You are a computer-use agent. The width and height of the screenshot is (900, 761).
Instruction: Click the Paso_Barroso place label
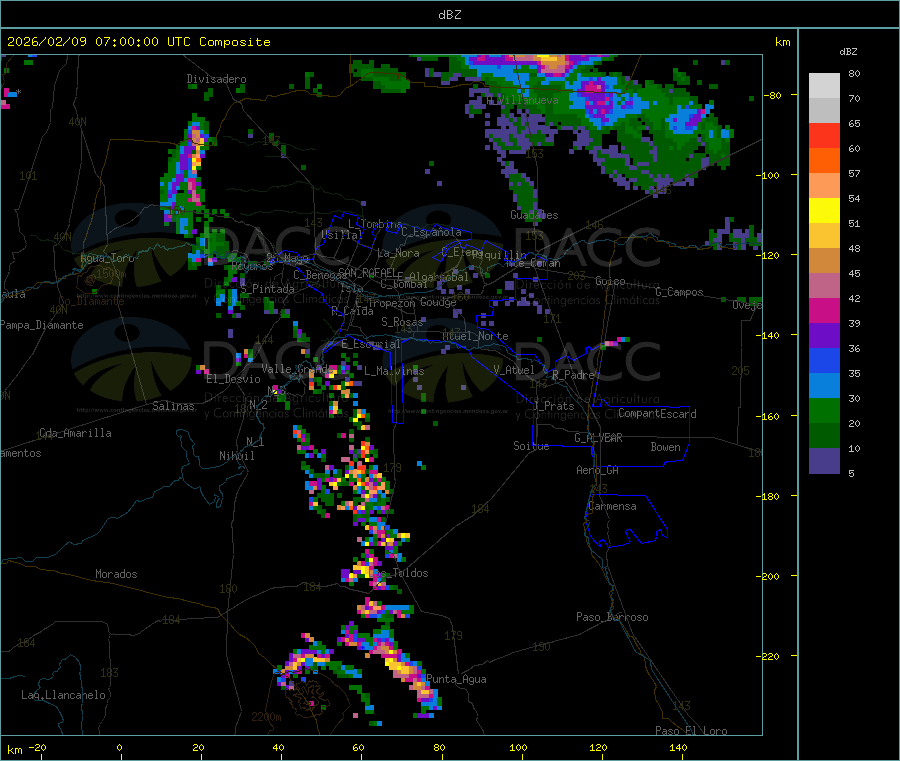pos(612,617)
